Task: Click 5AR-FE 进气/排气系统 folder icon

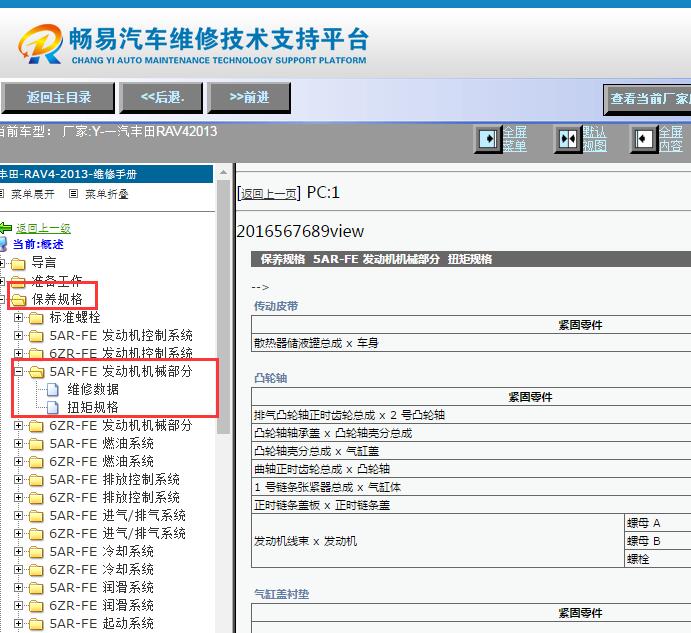Action: pyautogui.click(x=36, y=516)
